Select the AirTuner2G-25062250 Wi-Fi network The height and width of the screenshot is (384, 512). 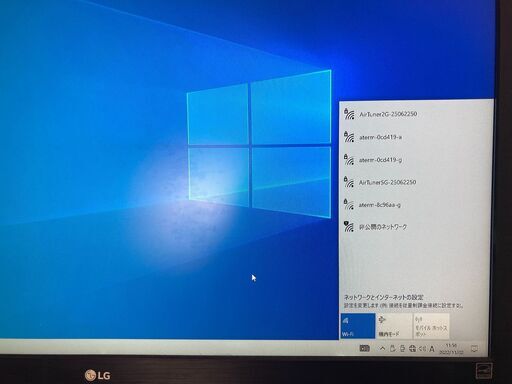[416, 114]
